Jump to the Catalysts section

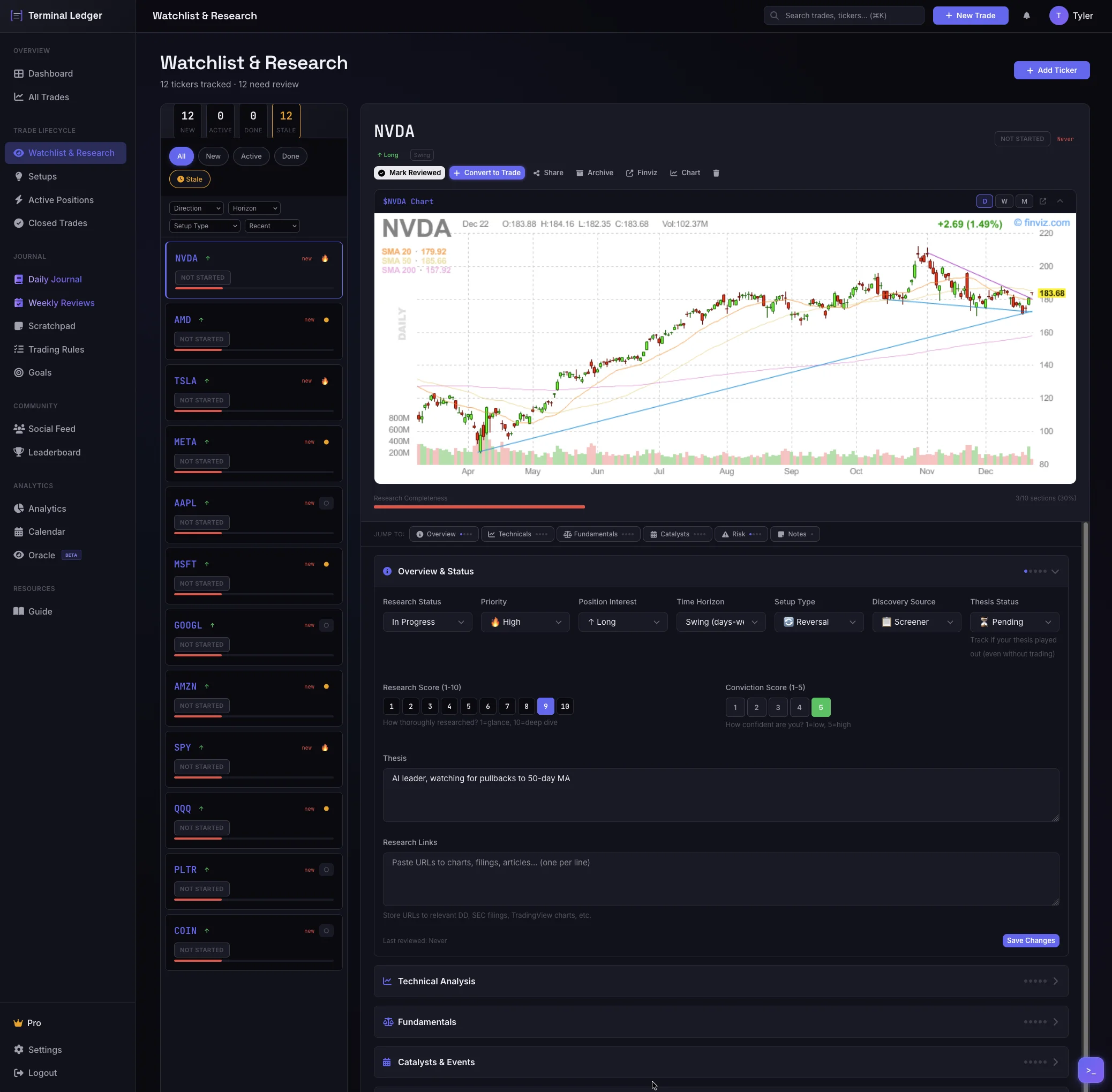677,534
